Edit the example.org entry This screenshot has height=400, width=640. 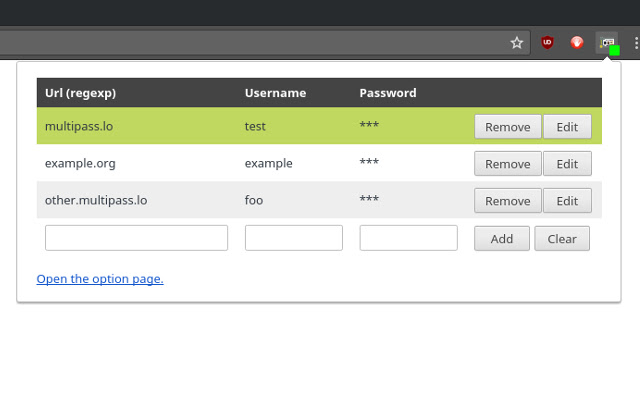(567, 164)
